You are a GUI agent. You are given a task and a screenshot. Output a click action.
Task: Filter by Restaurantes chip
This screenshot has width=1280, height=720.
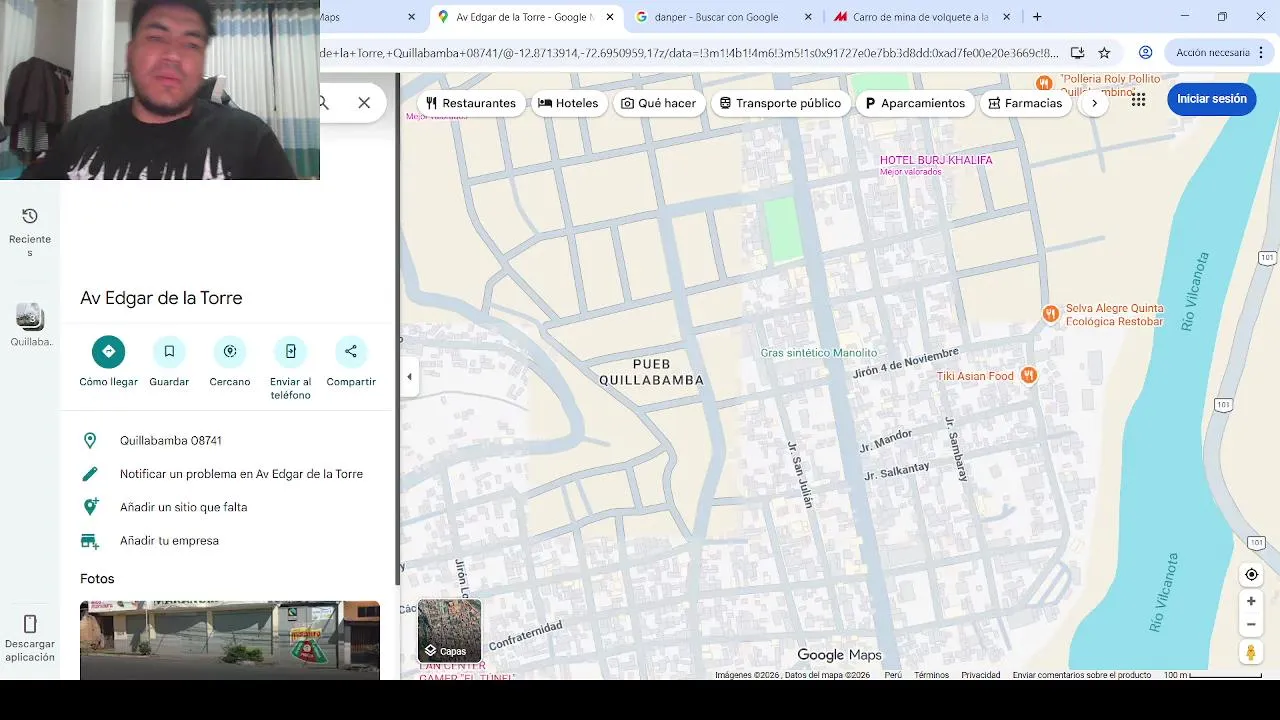(x=470, y=103)
